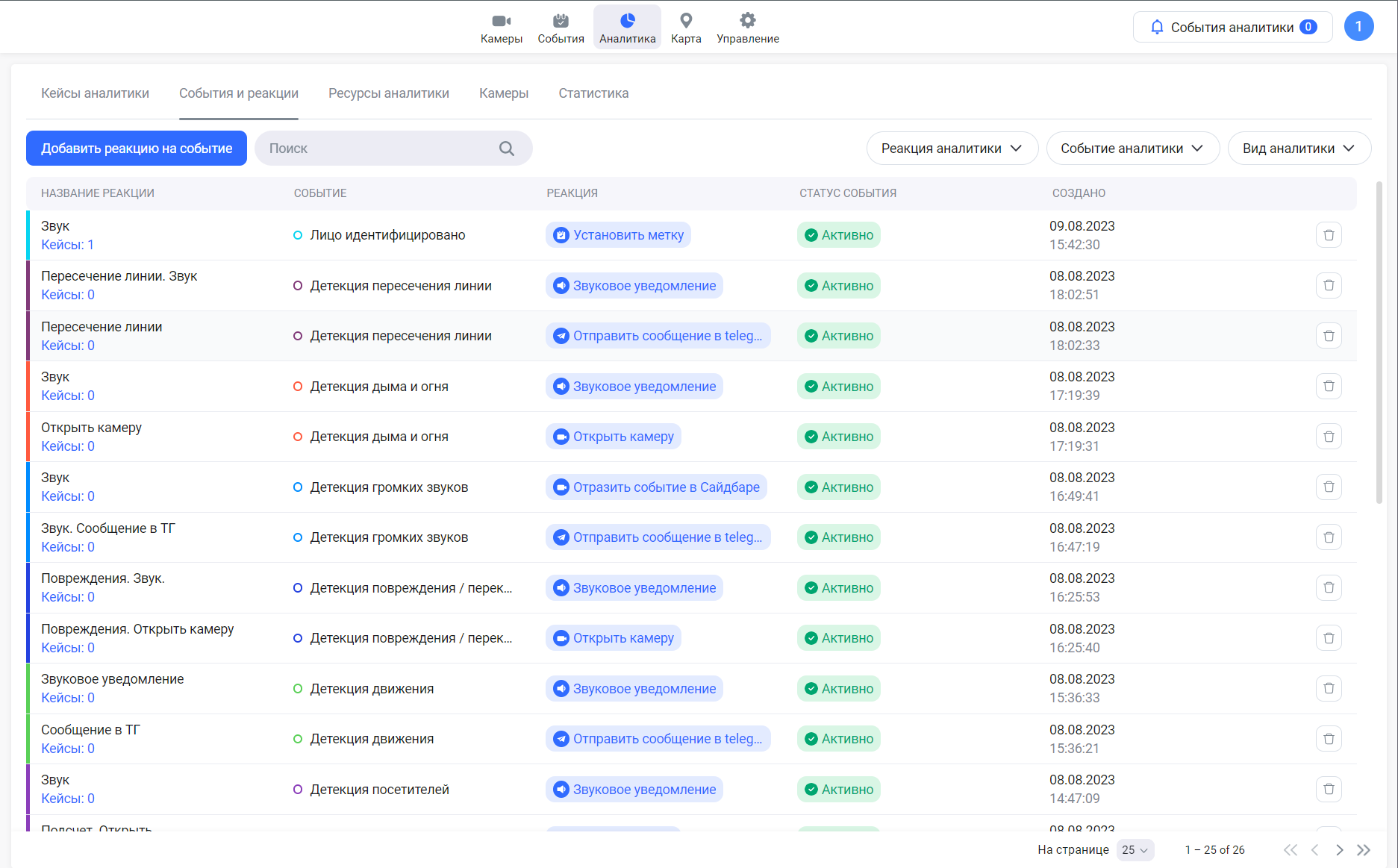Go to last page of the table

(x=1364, y=850)
